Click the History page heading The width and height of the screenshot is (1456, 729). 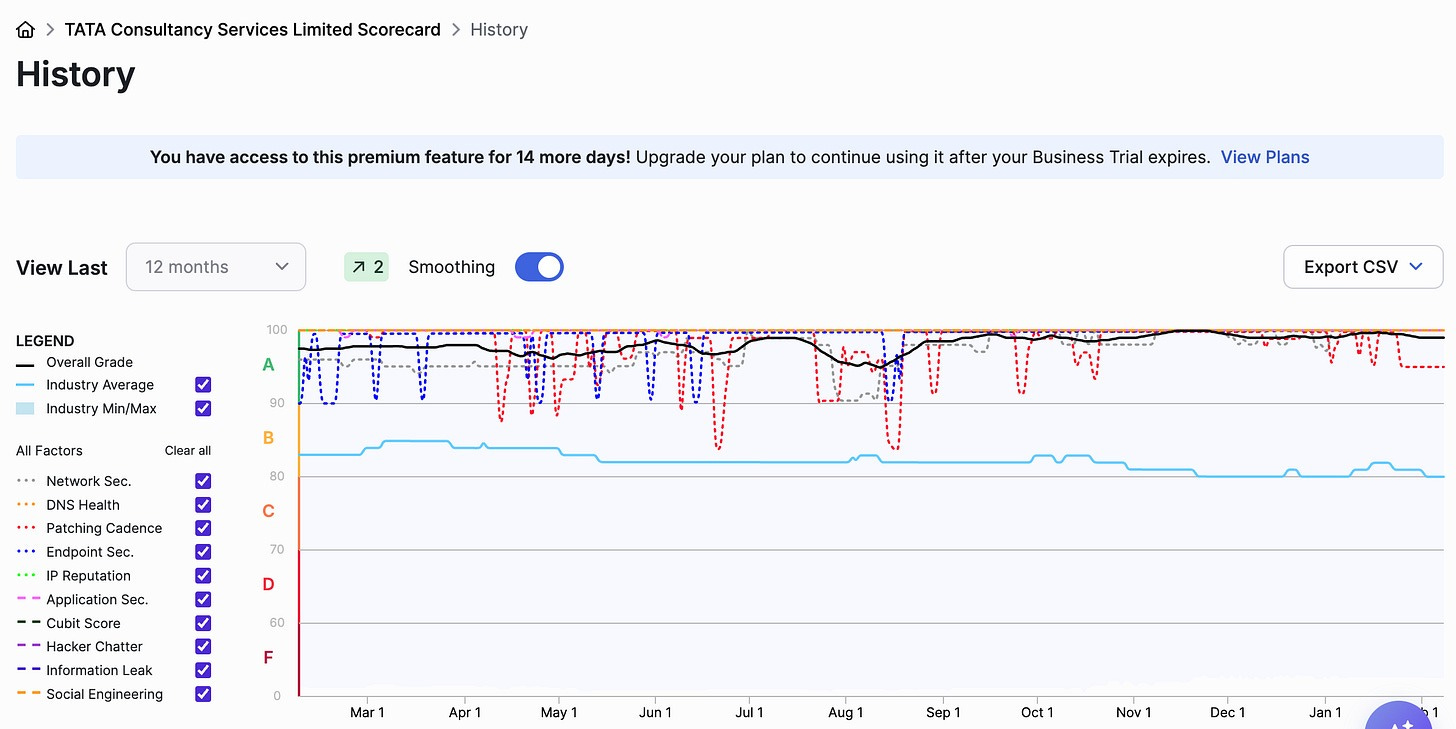pos(75,74)
